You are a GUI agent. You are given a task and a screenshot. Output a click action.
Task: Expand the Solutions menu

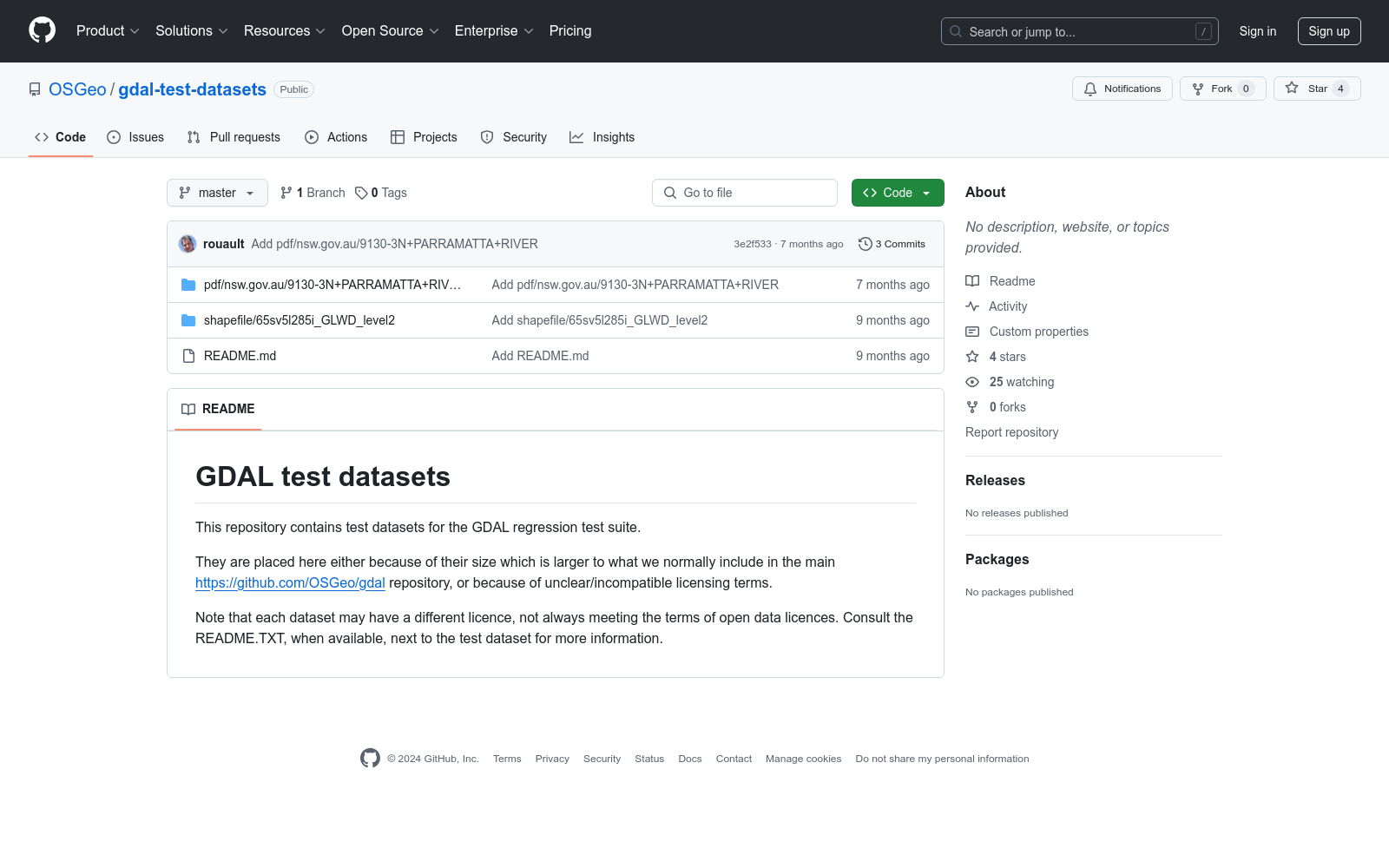pyautogui.click(x=192, y=31)
